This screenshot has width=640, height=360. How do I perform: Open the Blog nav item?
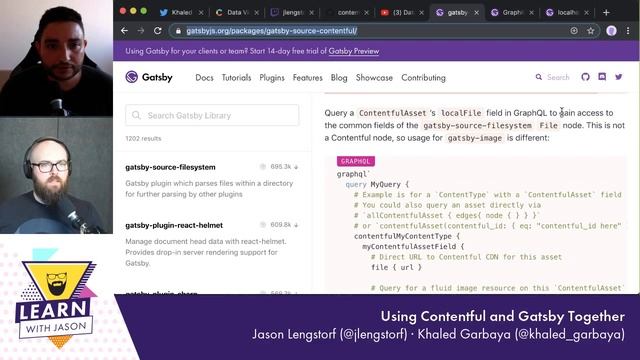coord(339,78)
